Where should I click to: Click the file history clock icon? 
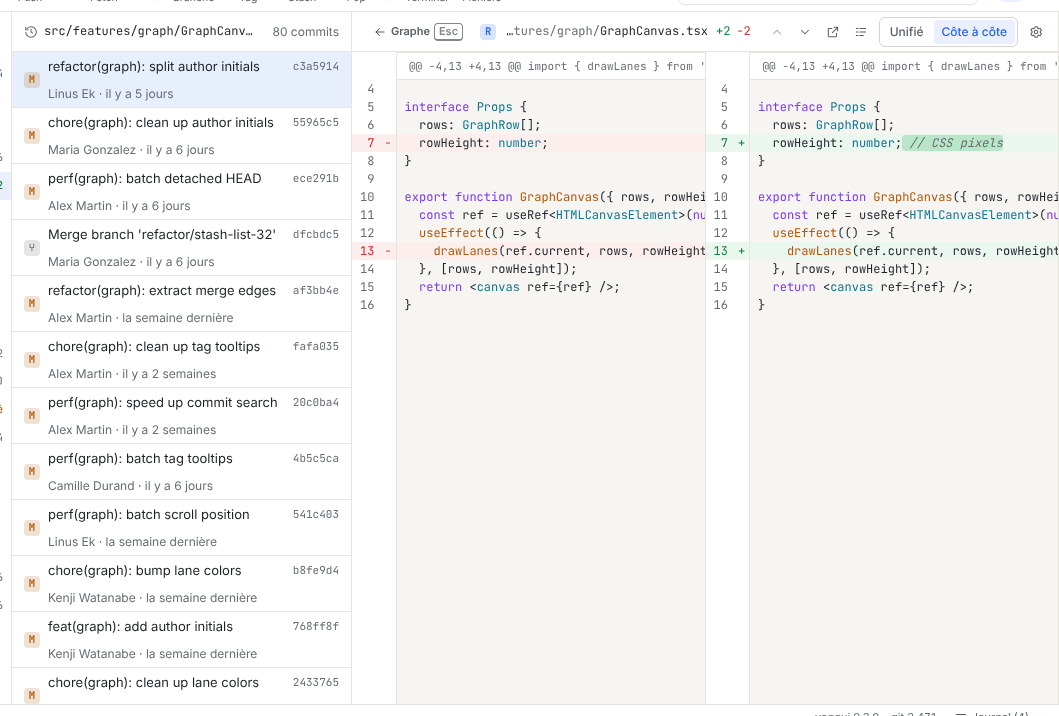30,32
